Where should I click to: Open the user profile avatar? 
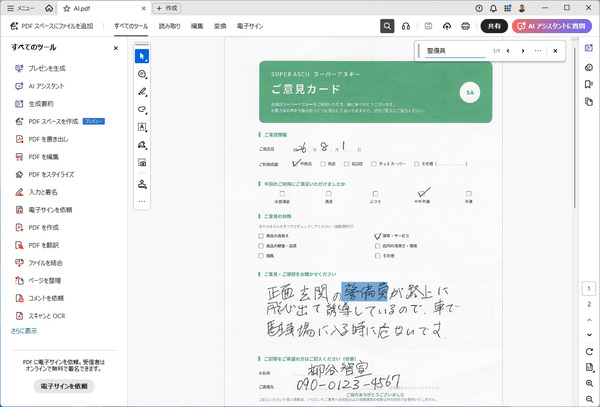(522, 8)
